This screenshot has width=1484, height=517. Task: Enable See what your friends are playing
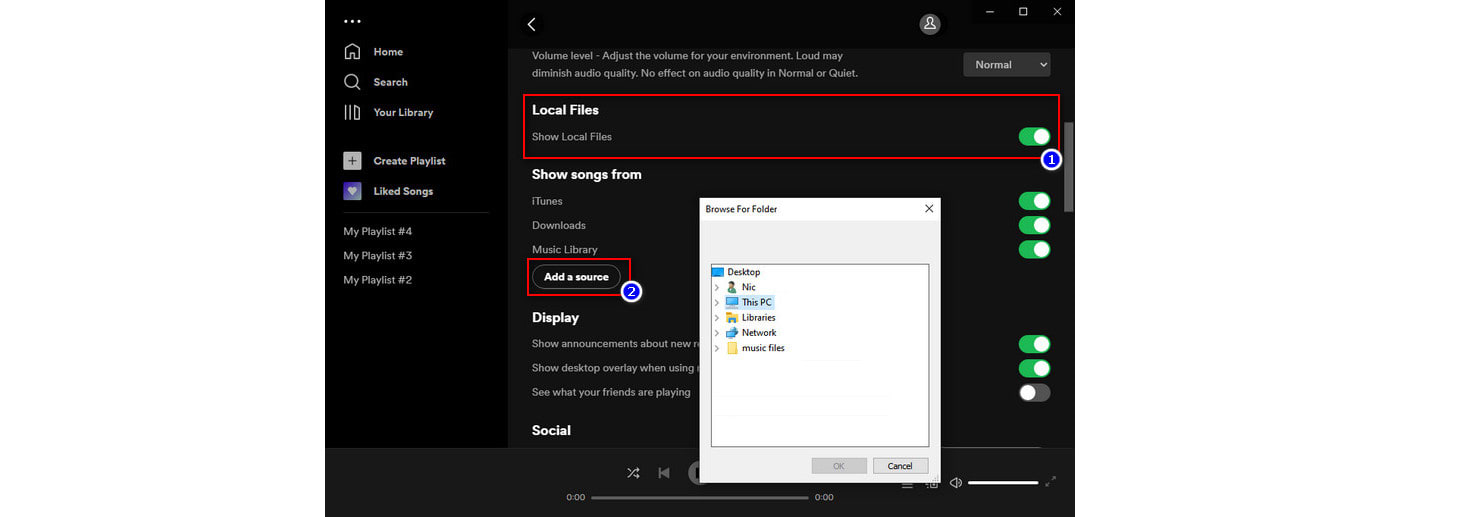(1034, 392)
